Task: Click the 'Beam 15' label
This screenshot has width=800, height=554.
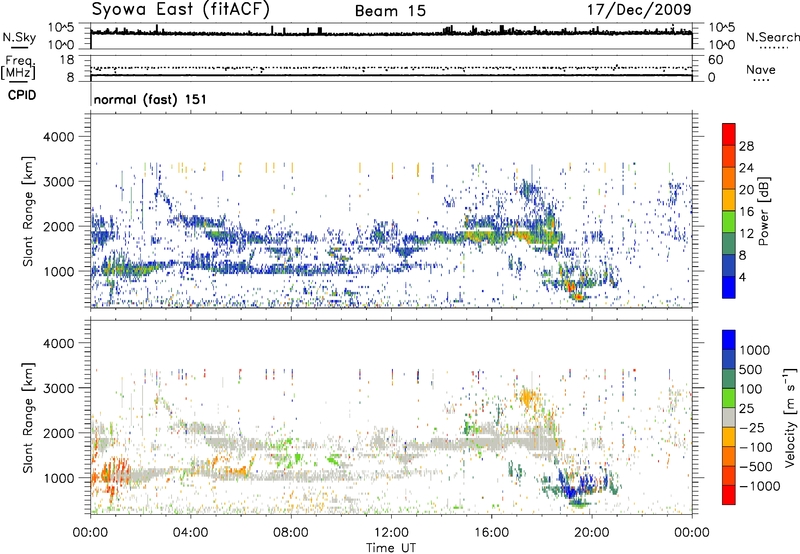Action: click(x=390, y=11)
